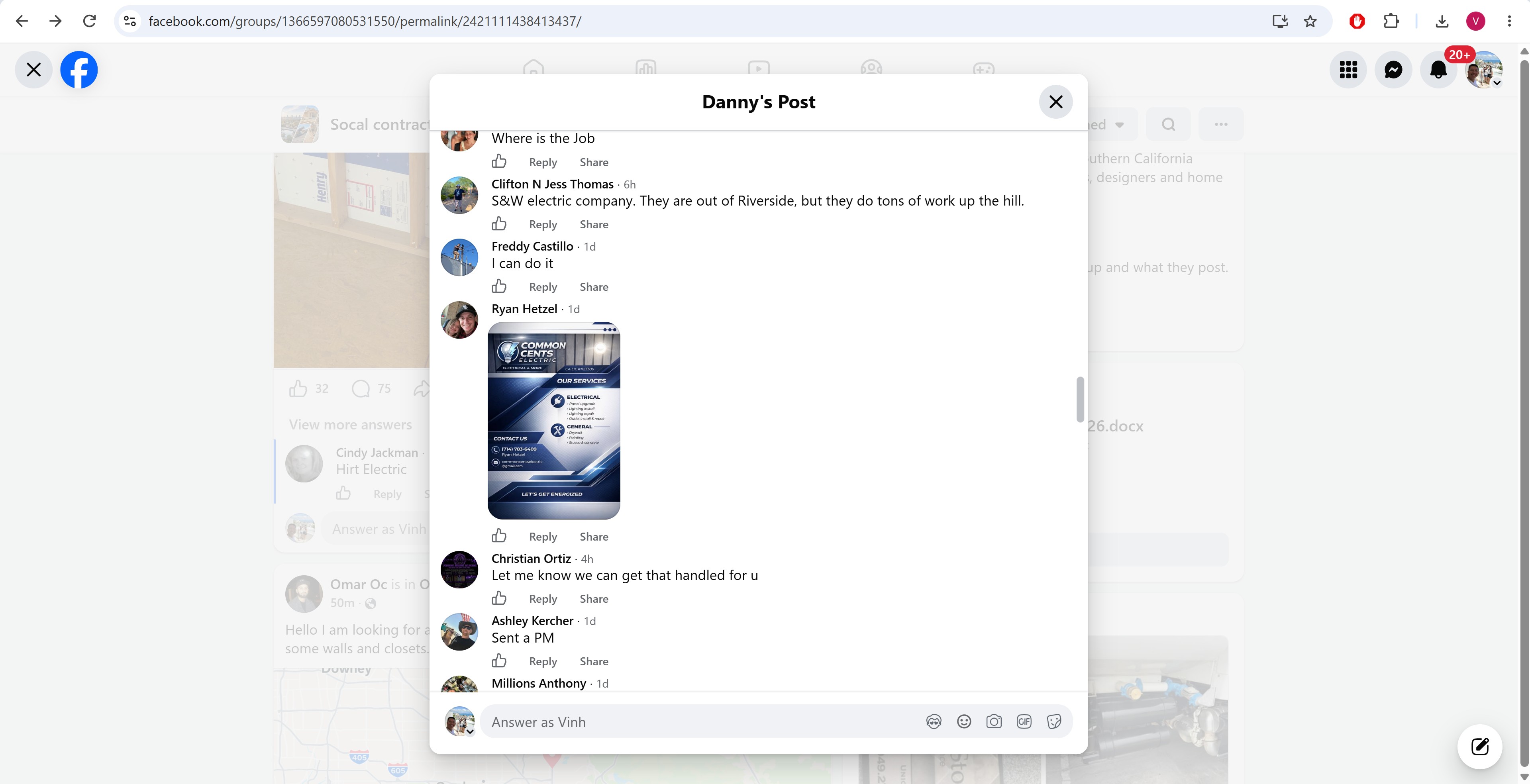Open Ryan Hetzel's profile name
This screenshot has width=1530, height=784.
coord(524,309)
